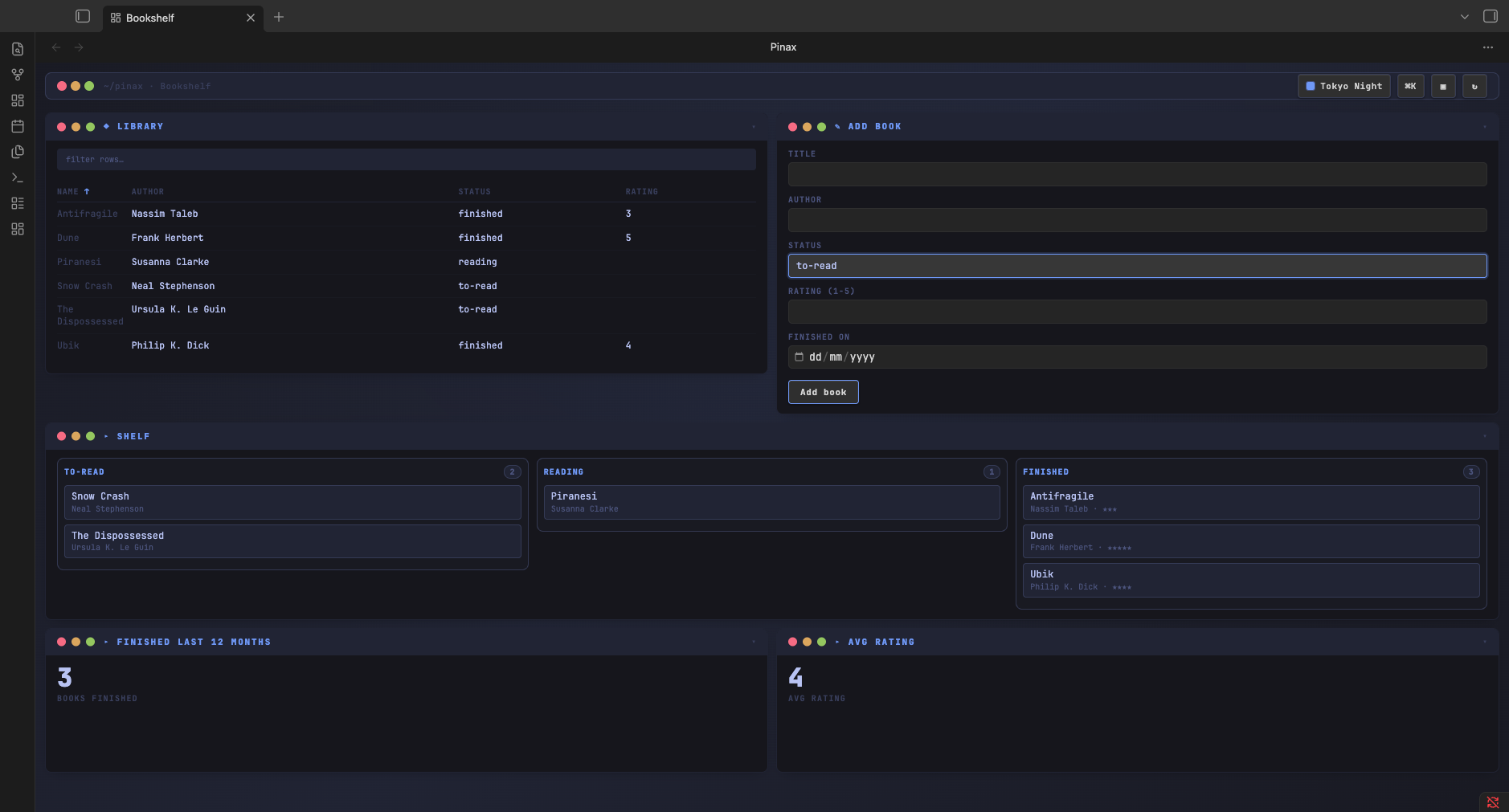
Task: Sort by the AUTHOR column header
Action: 148,191
